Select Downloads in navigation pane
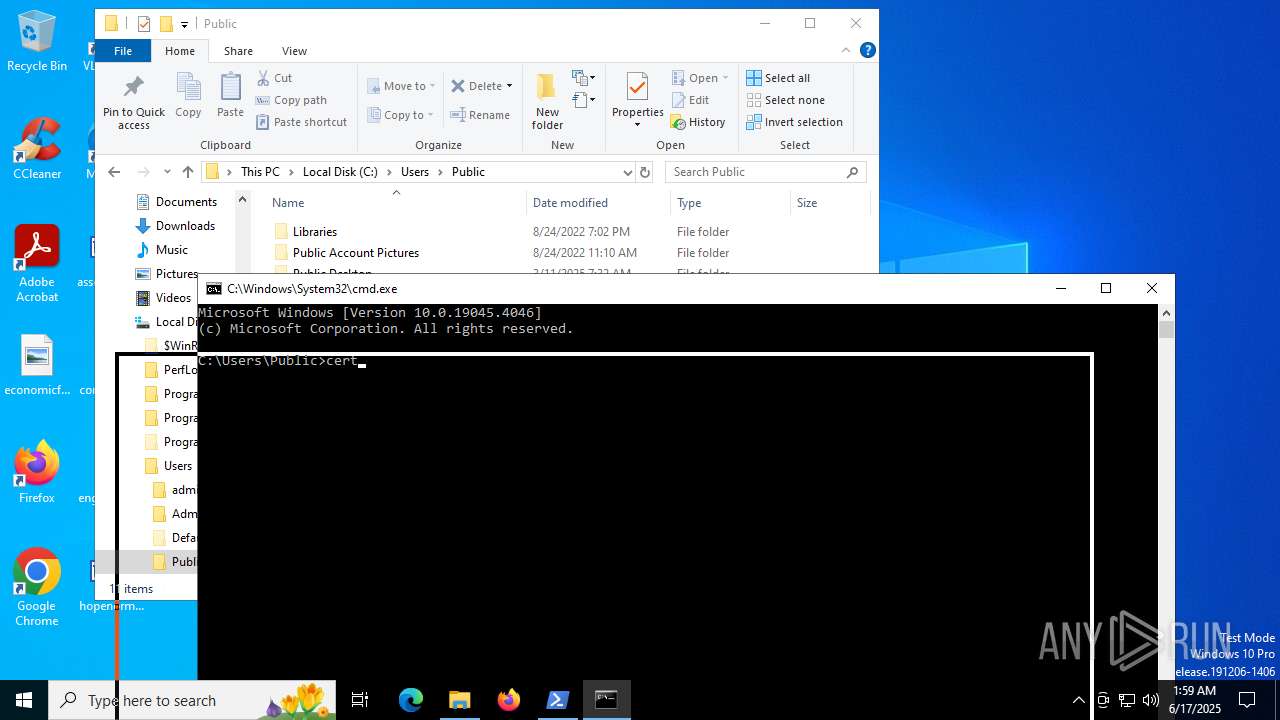The width and height of the screenshot is (1280, 720). (x=185, y=226)
